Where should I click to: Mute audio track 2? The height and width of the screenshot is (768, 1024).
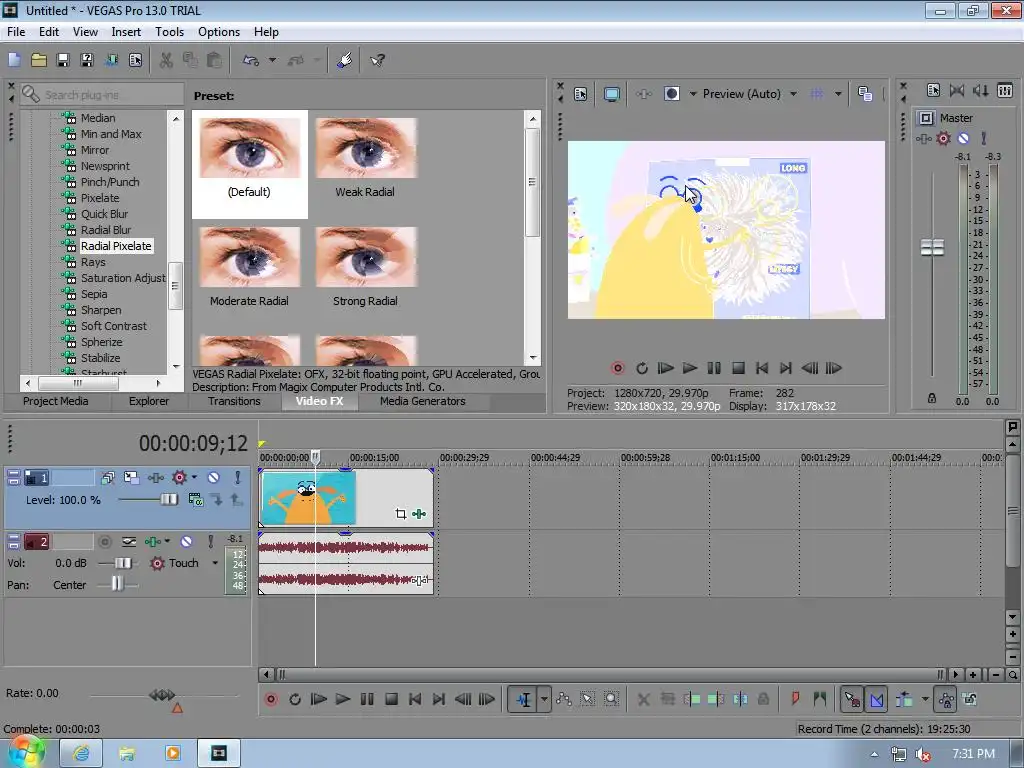(x=186, y=542)
